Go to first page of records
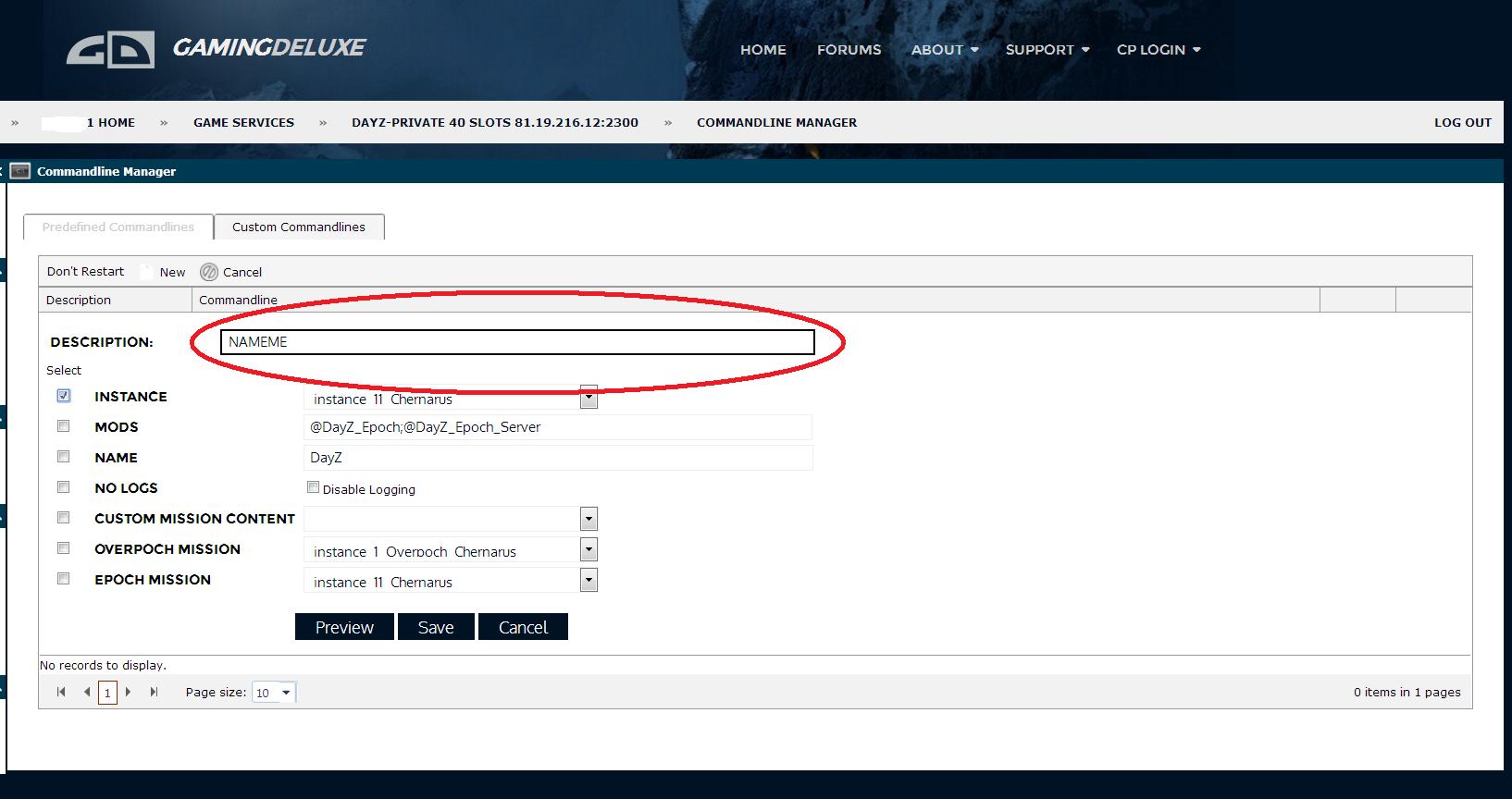This screenshot has height=799, width=1512. [61, 692]
